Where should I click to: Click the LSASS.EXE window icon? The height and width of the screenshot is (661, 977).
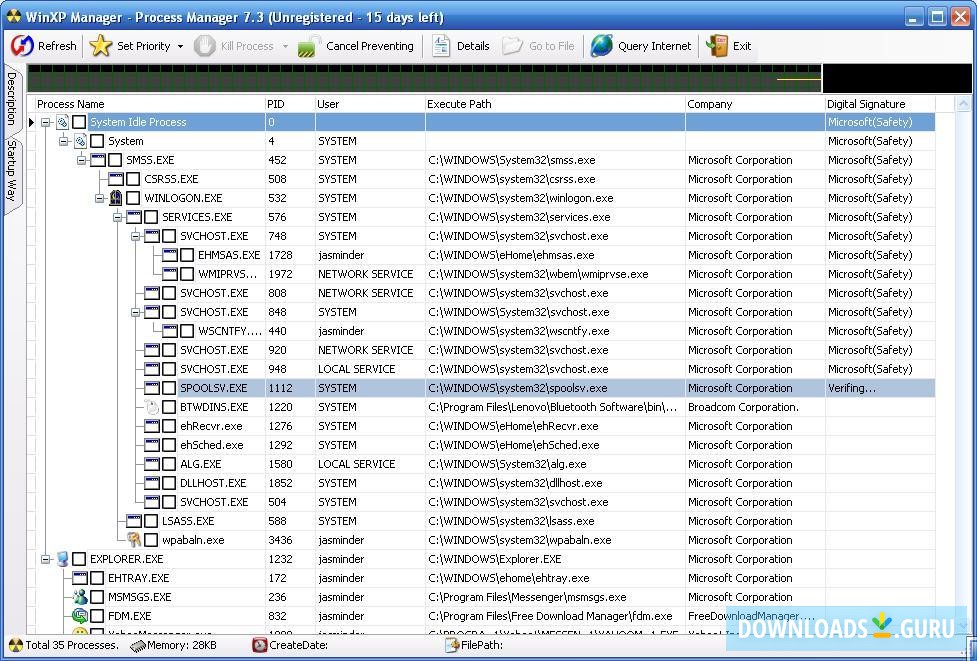pos(134,521)
